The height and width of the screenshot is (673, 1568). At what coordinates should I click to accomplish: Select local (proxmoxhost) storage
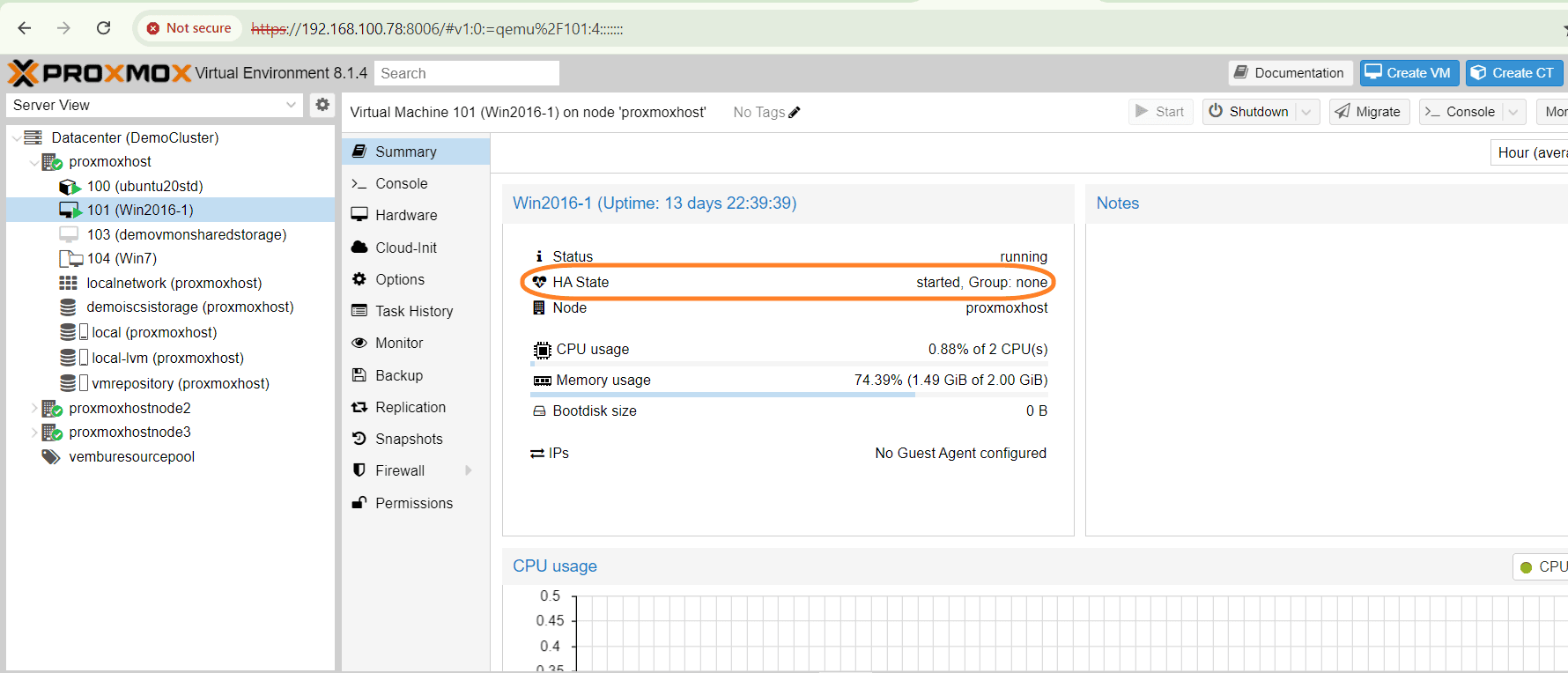[x=154, y=333]
